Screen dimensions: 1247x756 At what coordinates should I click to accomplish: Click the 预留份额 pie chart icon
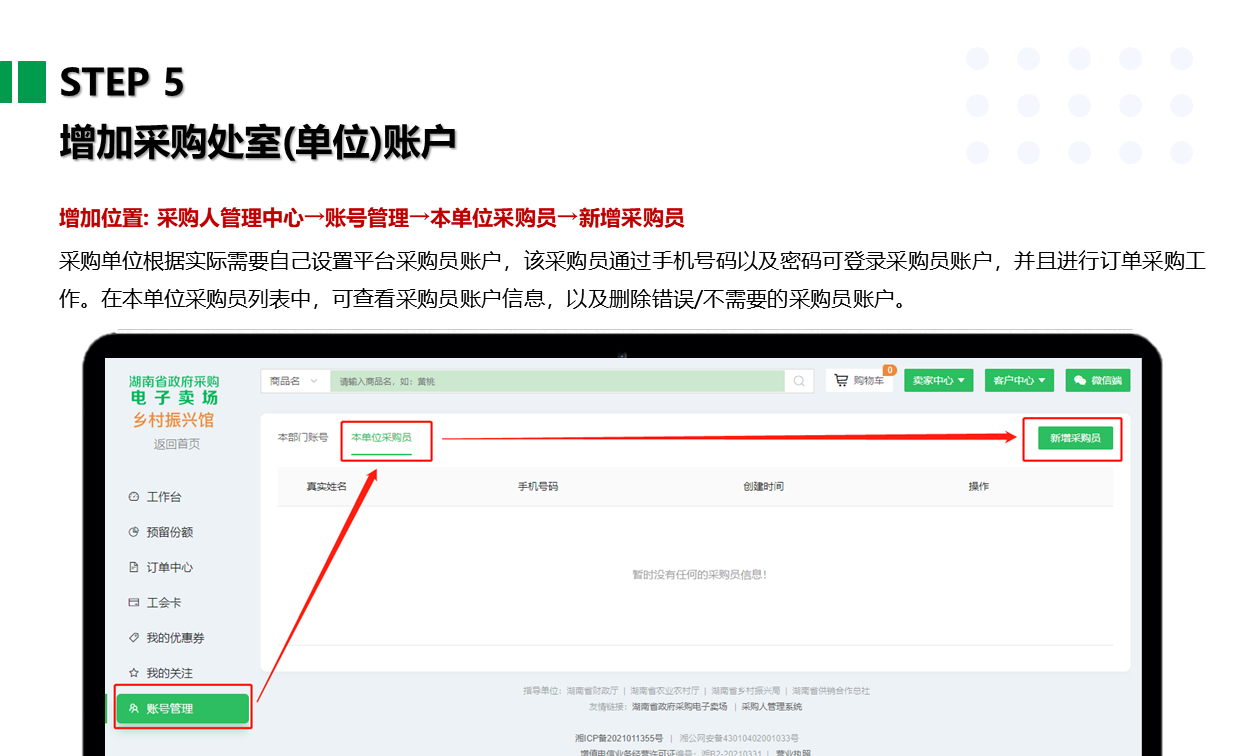point(134,532)
